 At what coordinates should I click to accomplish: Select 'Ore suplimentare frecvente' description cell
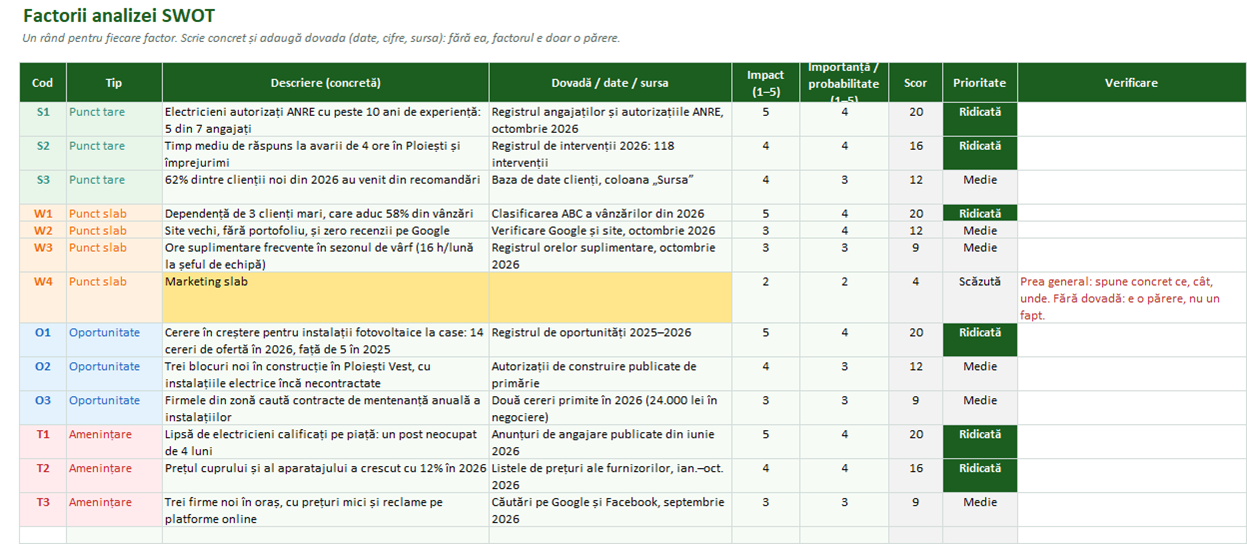326,255
